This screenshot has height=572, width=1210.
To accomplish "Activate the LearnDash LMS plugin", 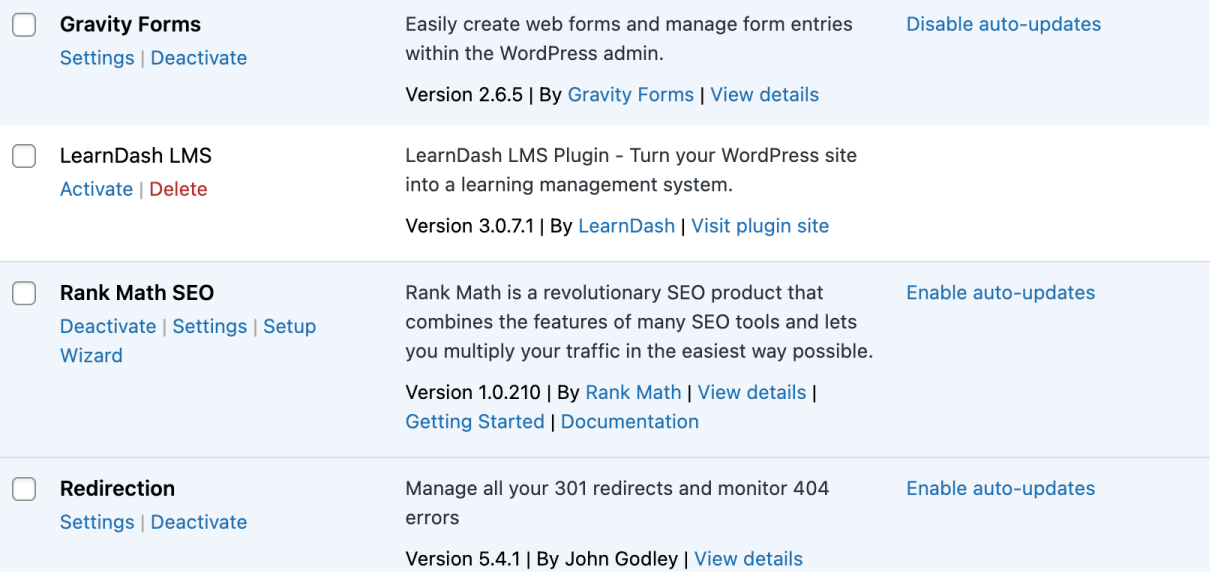I will 96,189.
